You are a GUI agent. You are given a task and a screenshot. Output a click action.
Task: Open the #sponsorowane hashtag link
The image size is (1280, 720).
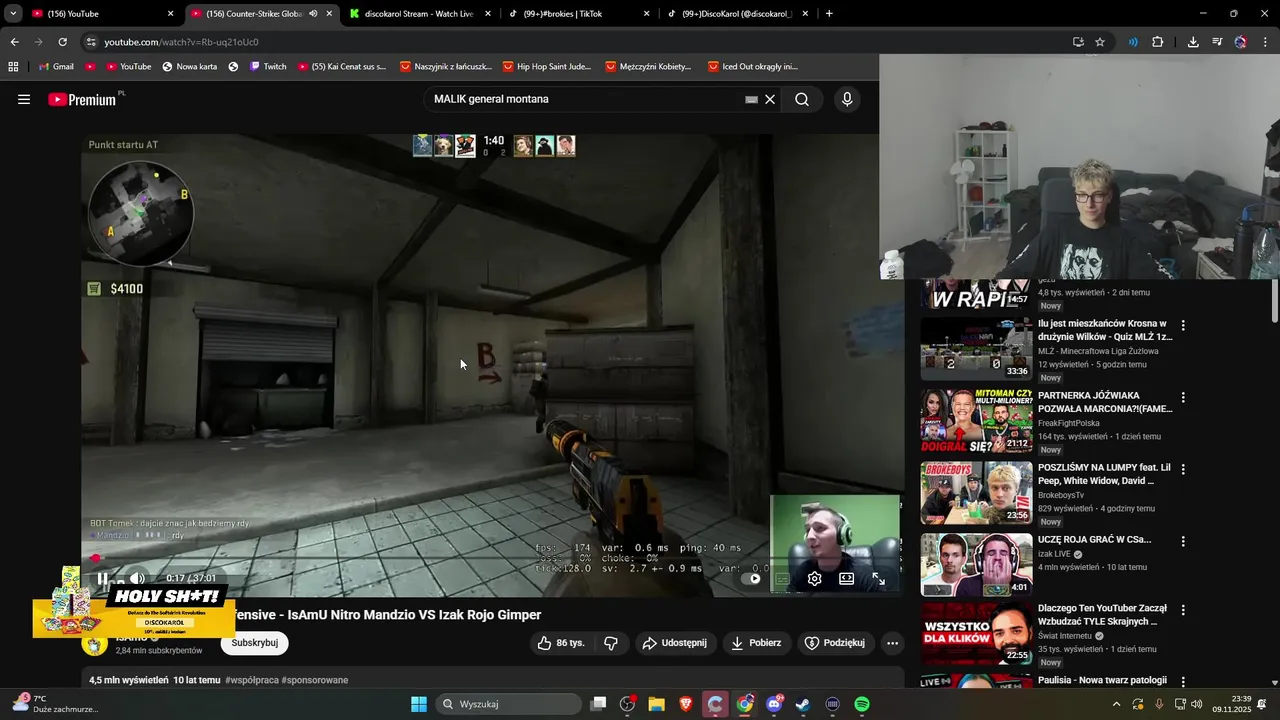[x=315, y=680]
